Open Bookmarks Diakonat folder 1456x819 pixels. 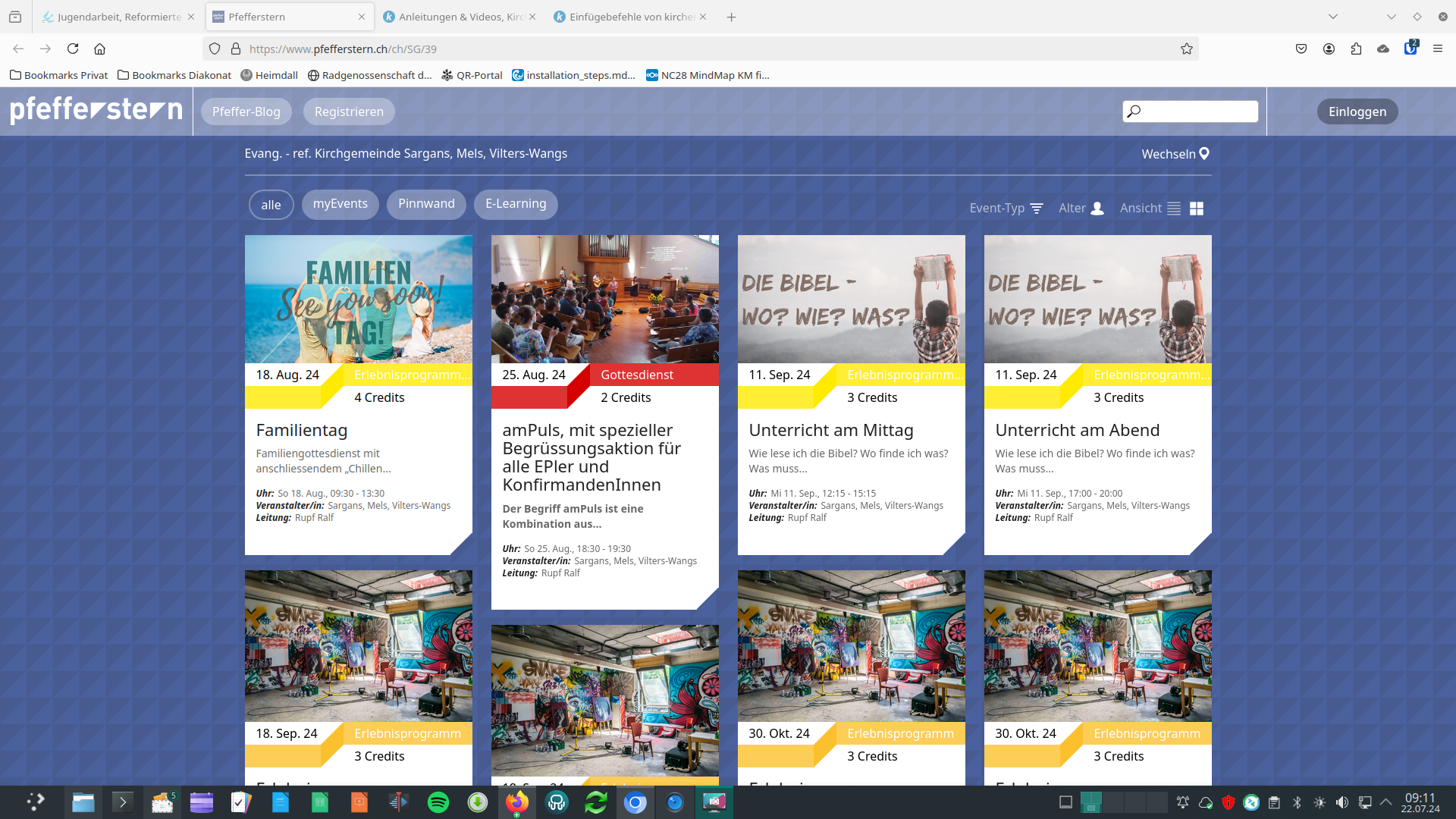[x=174, y=75]
